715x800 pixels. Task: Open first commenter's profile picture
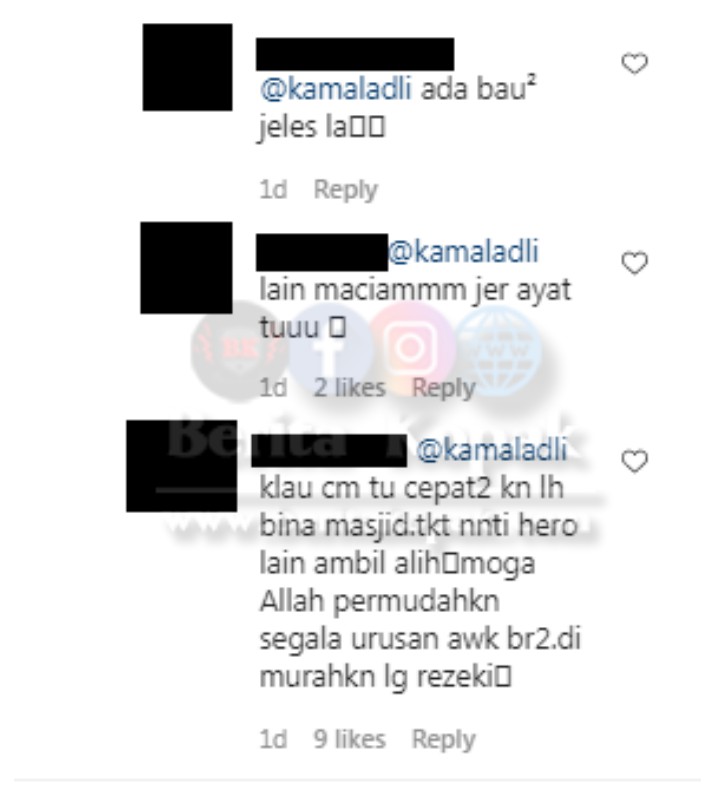187,67
